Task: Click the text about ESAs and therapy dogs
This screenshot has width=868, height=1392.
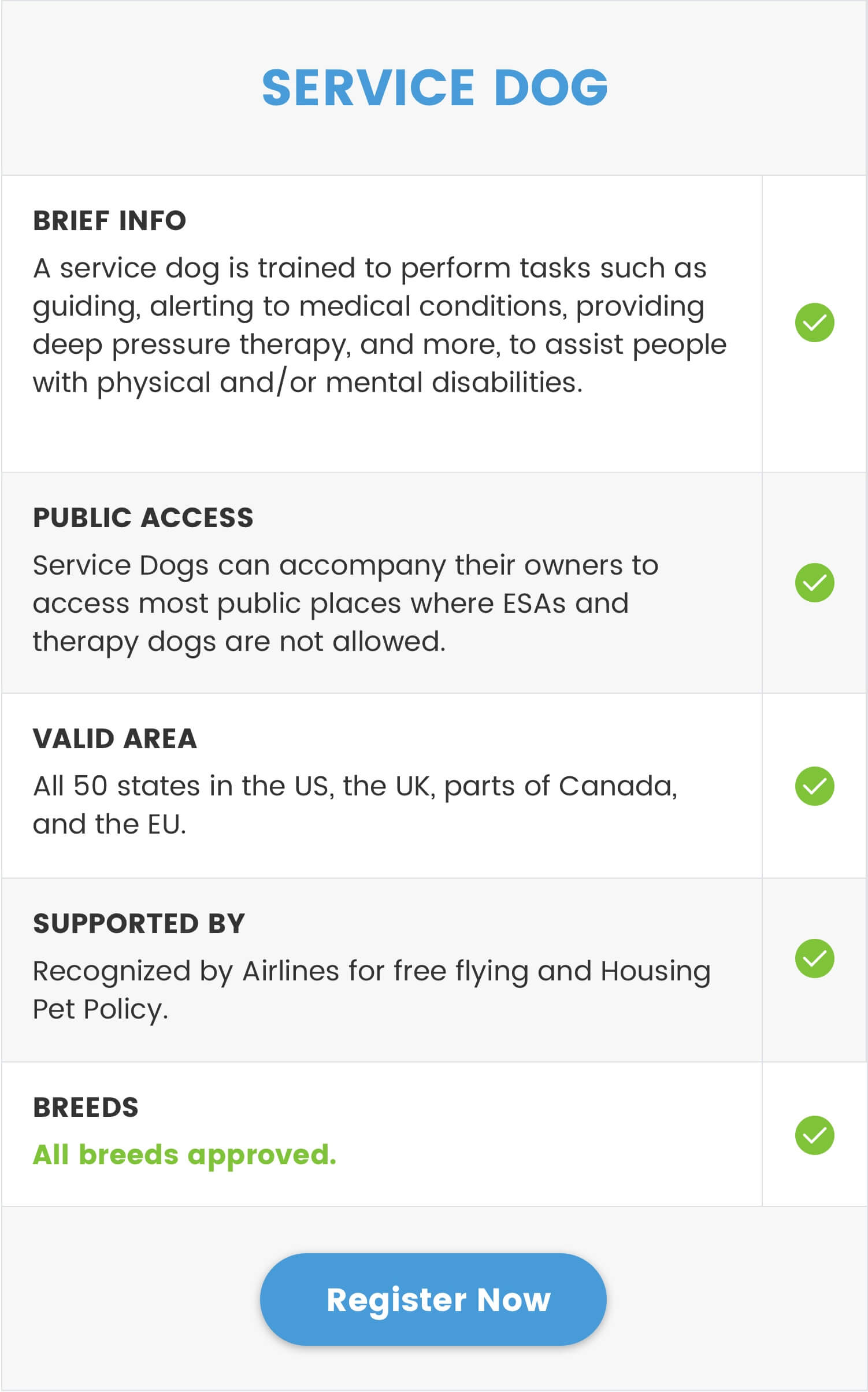Action: 346,604
